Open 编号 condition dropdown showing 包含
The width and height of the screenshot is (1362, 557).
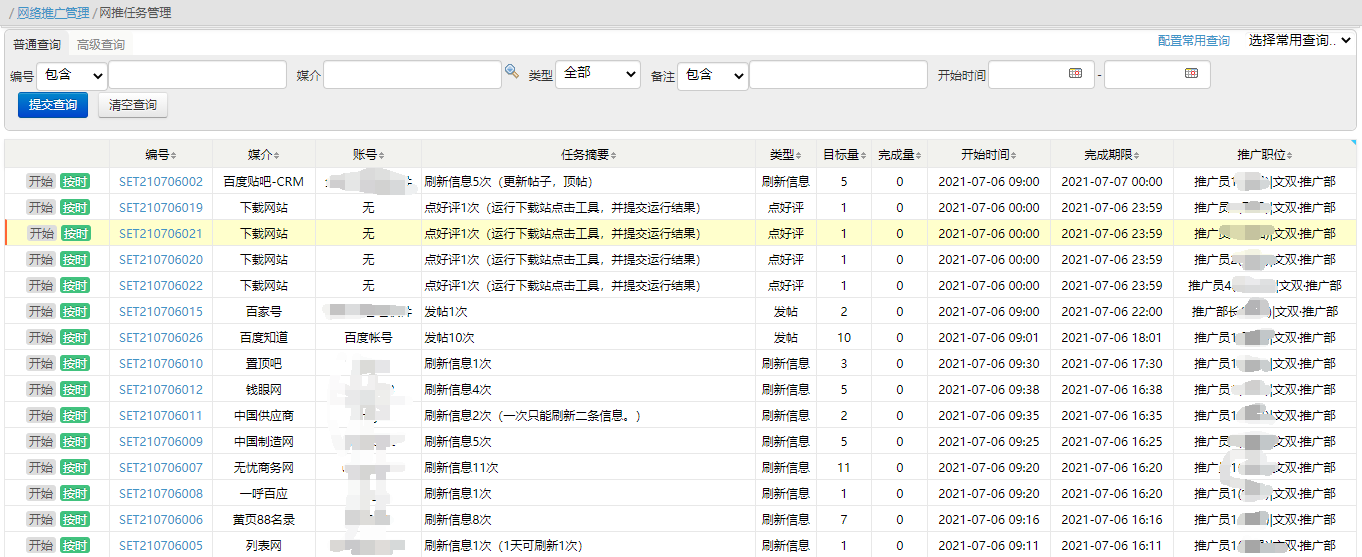(72, 75)
